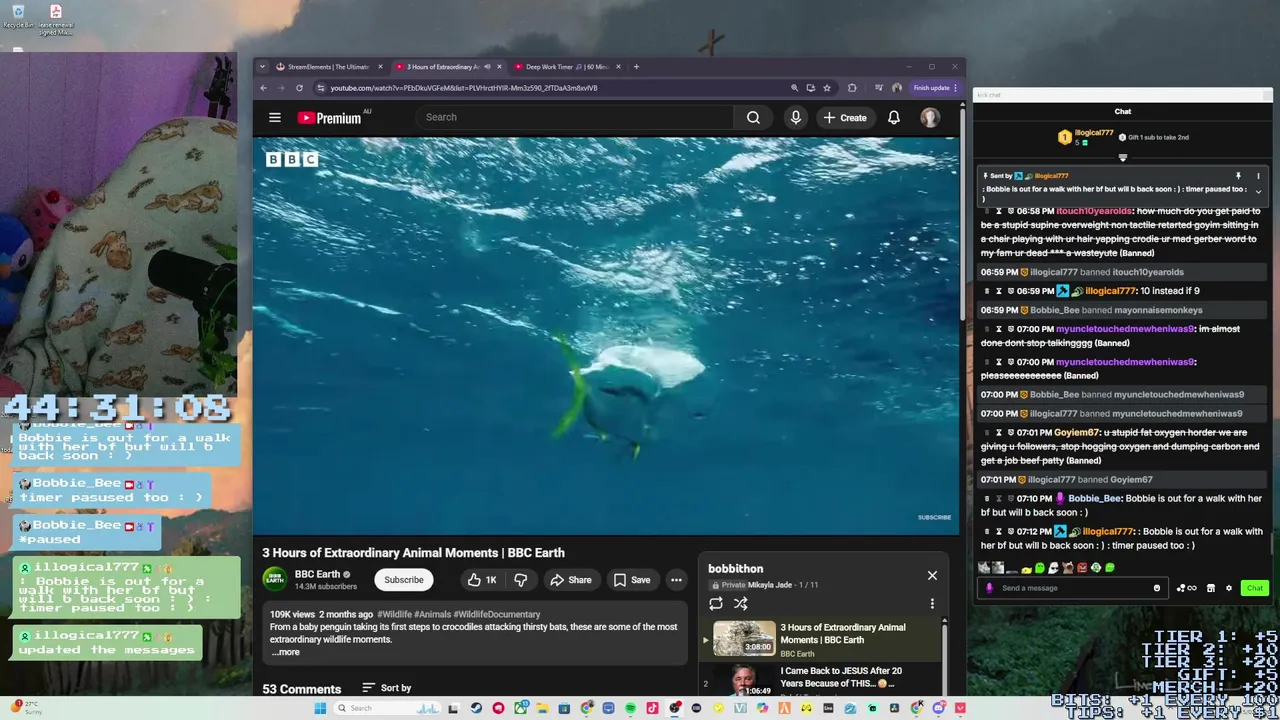Subscribe to BBC Earth channel
The height and width of the screenshot is (720, 1280).
click(x=404, y=580)
